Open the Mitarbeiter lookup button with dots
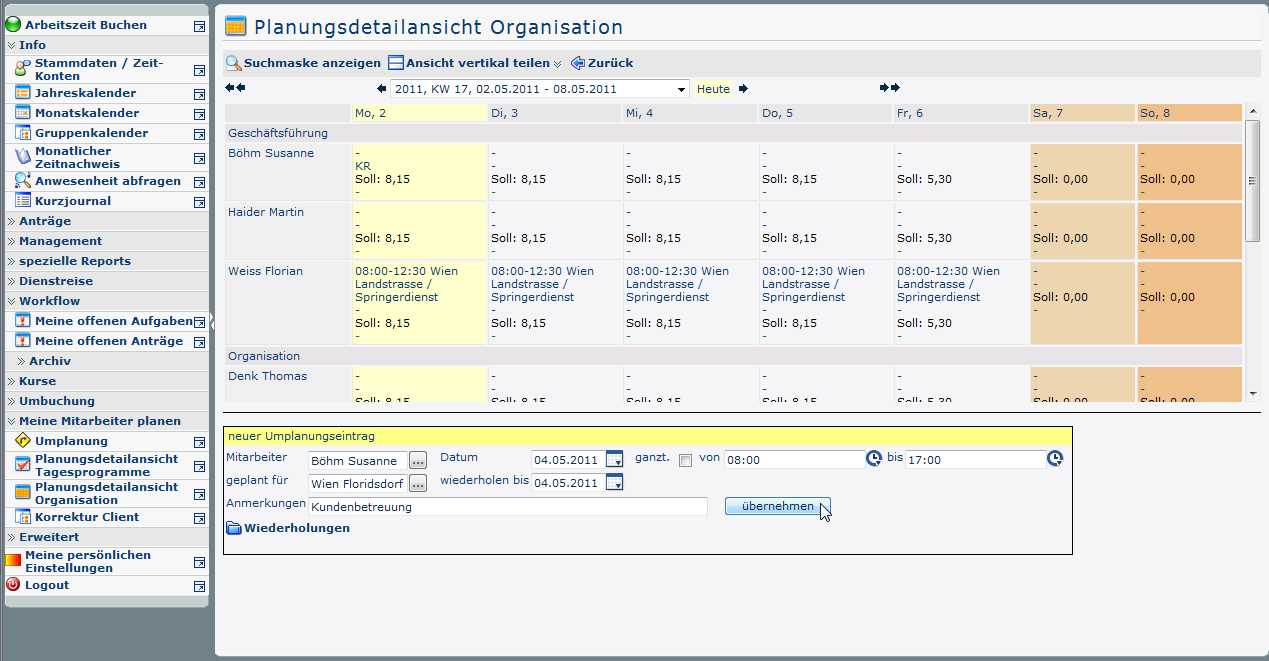This screenshot has width=1269, height=661. pos(418,460)
